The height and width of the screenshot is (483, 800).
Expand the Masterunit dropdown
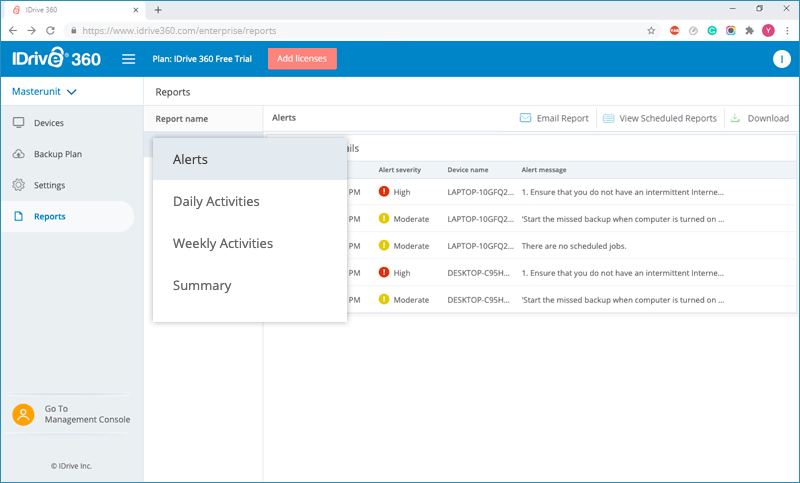click(x=44, y=92)
